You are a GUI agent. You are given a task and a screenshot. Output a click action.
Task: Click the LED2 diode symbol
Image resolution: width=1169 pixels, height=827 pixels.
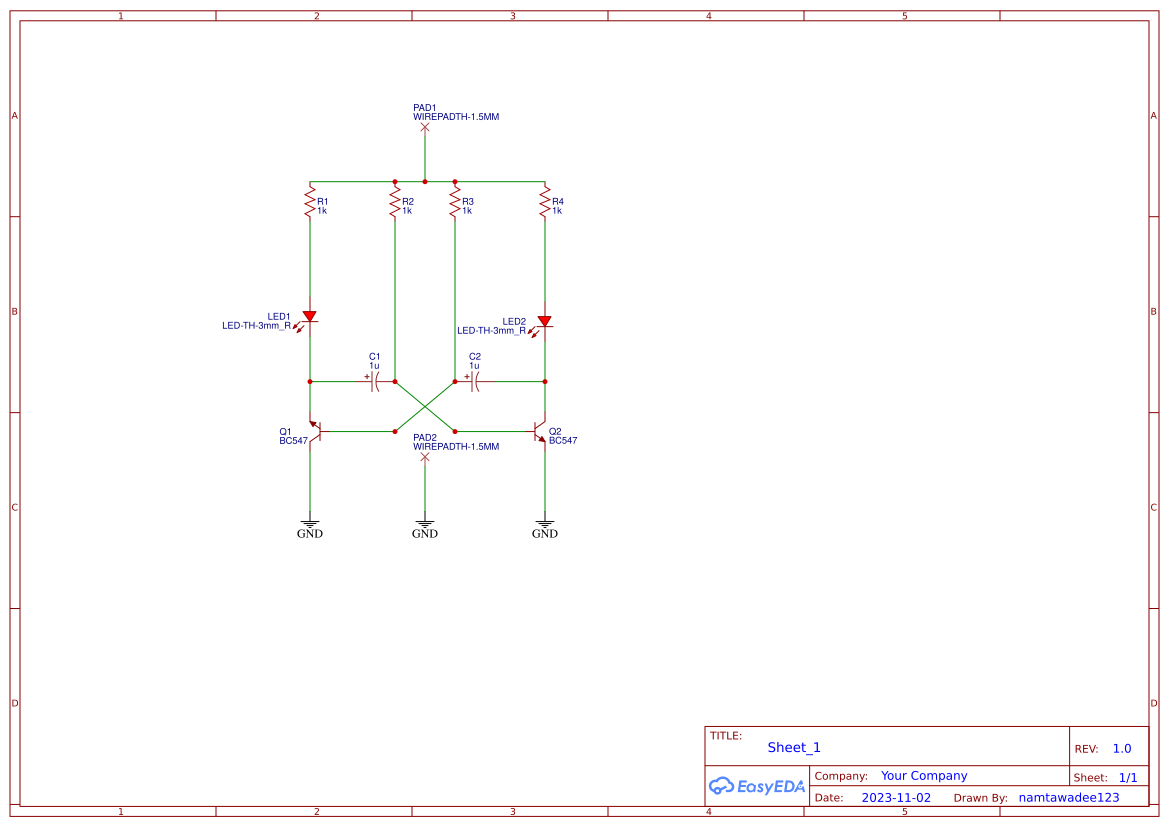tap(545, 320)
